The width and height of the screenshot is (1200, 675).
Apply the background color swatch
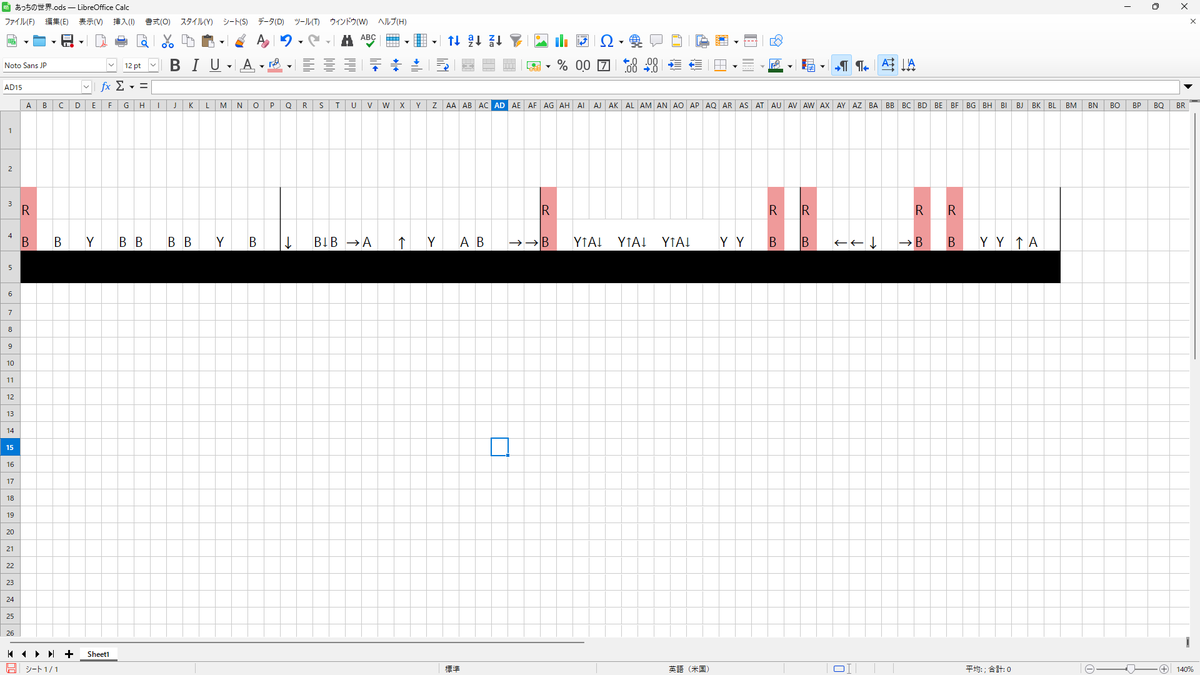(x=274, y=65)
